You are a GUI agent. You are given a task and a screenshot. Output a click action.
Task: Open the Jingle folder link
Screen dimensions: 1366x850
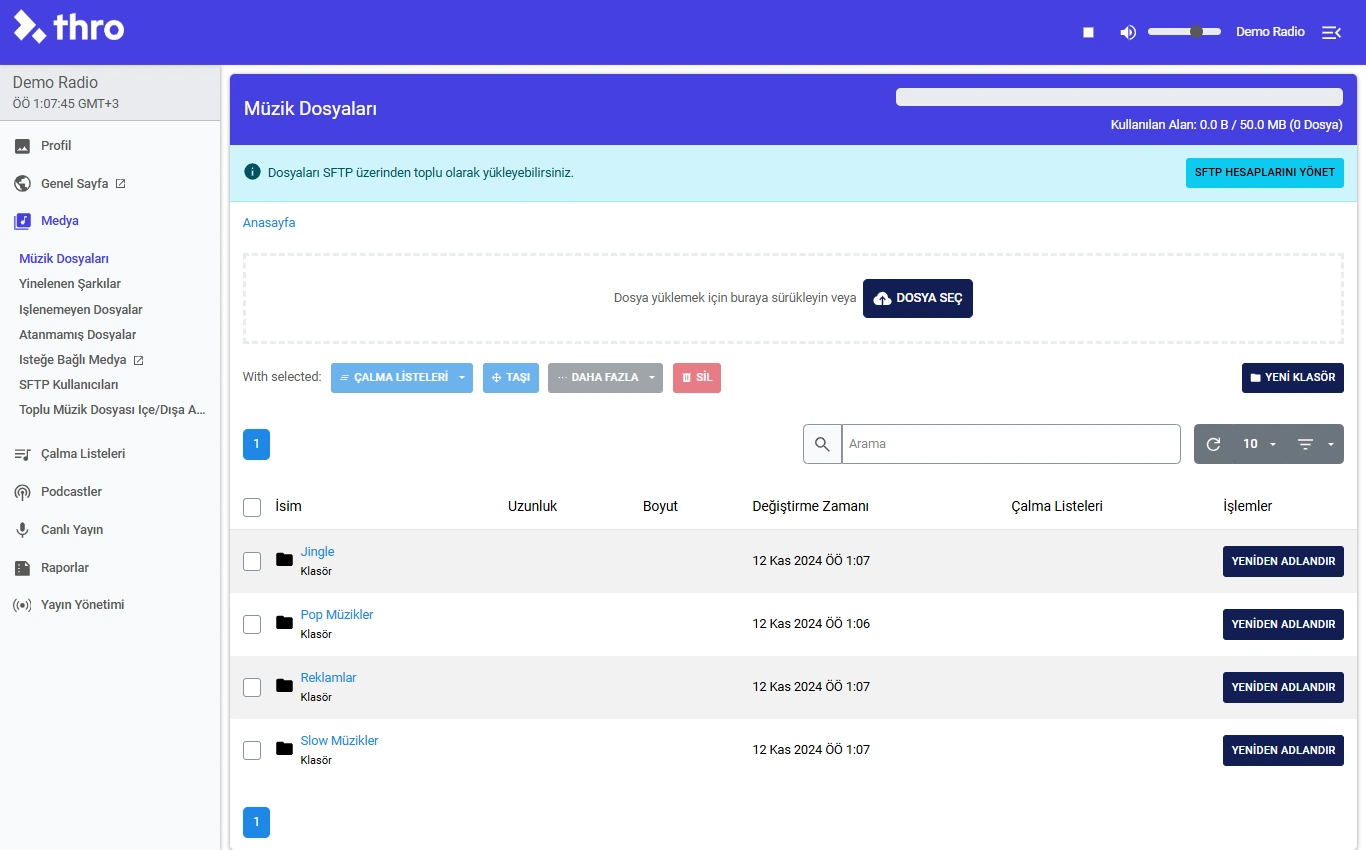click(317, 552)
